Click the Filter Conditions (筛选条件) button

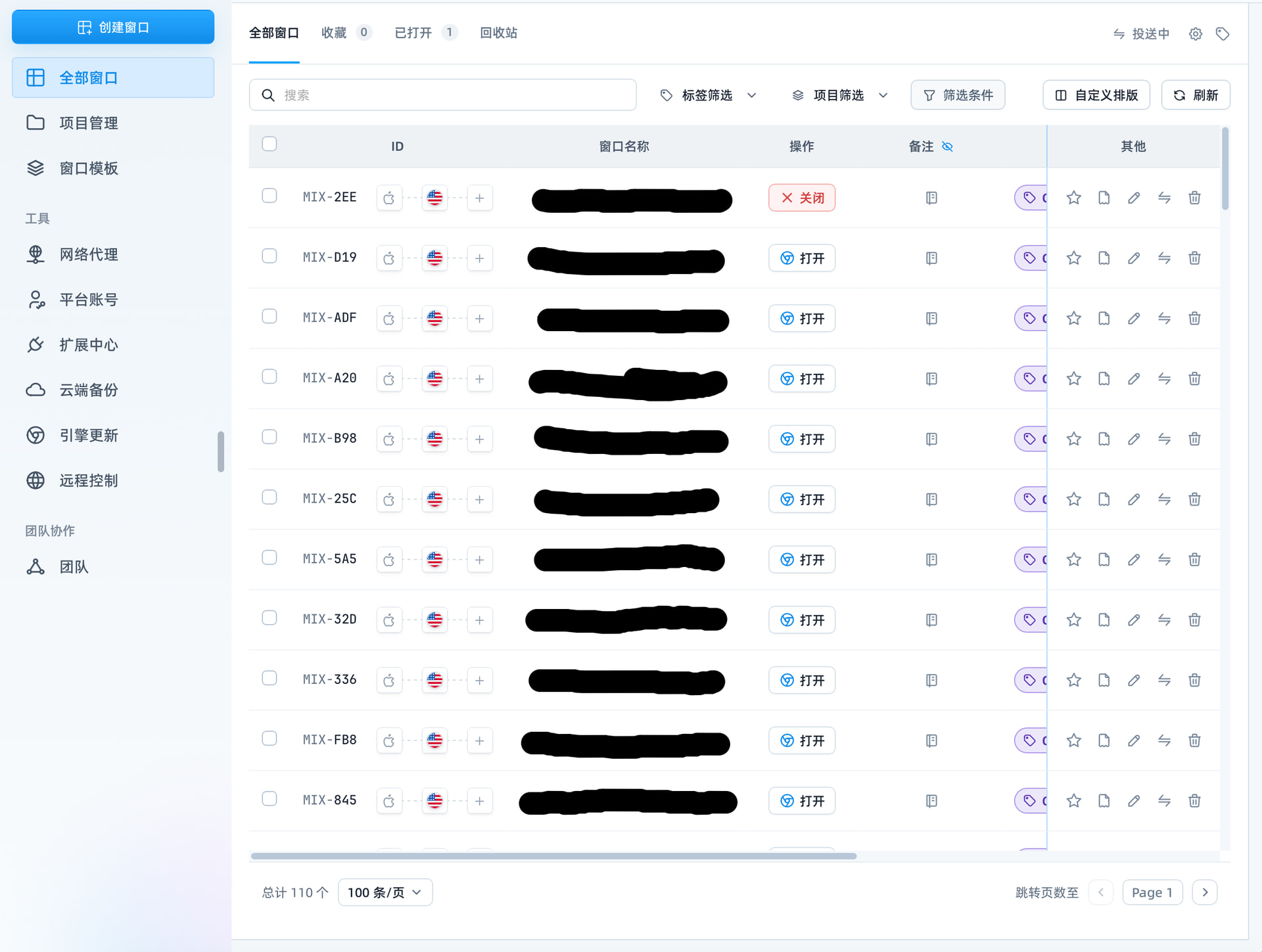[x=958, y=95]
